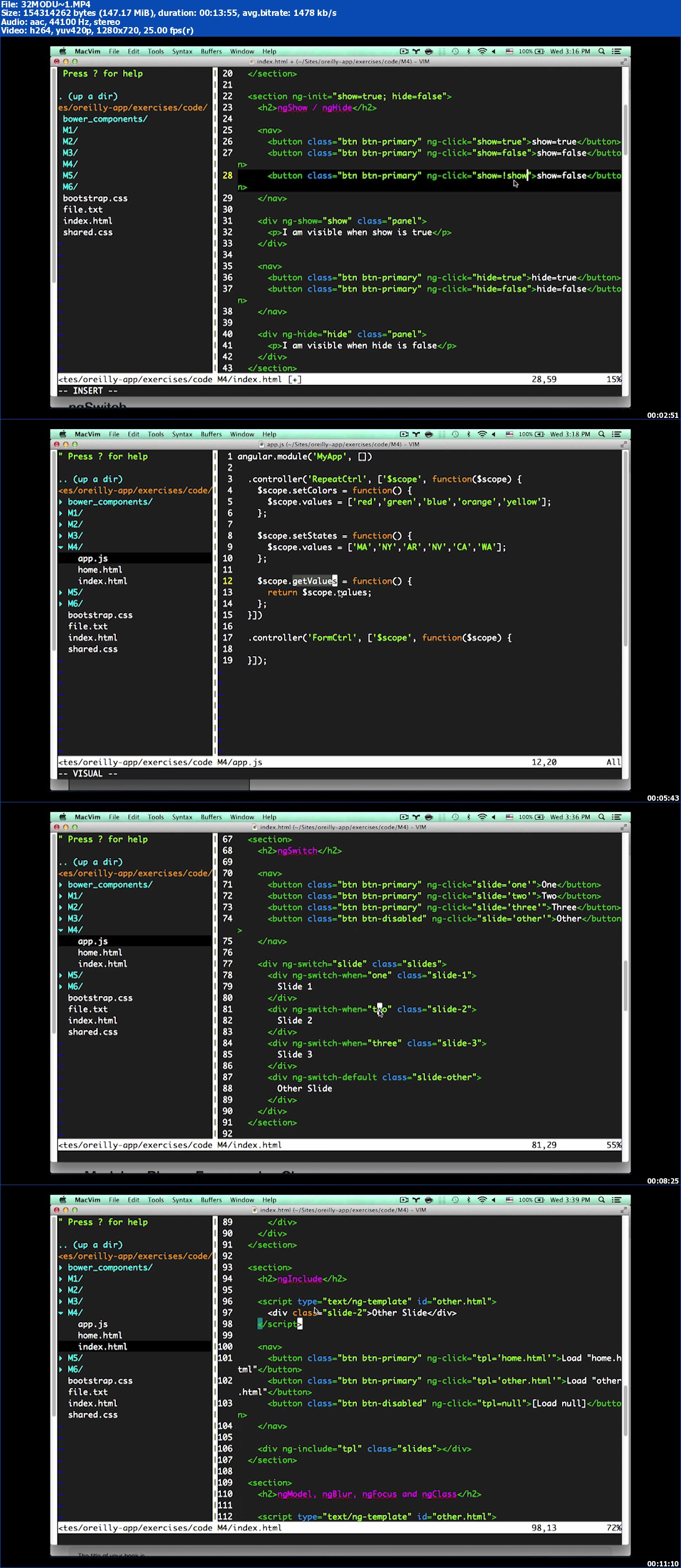The image size is (681, 1568).
Task: Expand the M5/ folder in the 3:18 PM frame
Action: pos(61,592)
